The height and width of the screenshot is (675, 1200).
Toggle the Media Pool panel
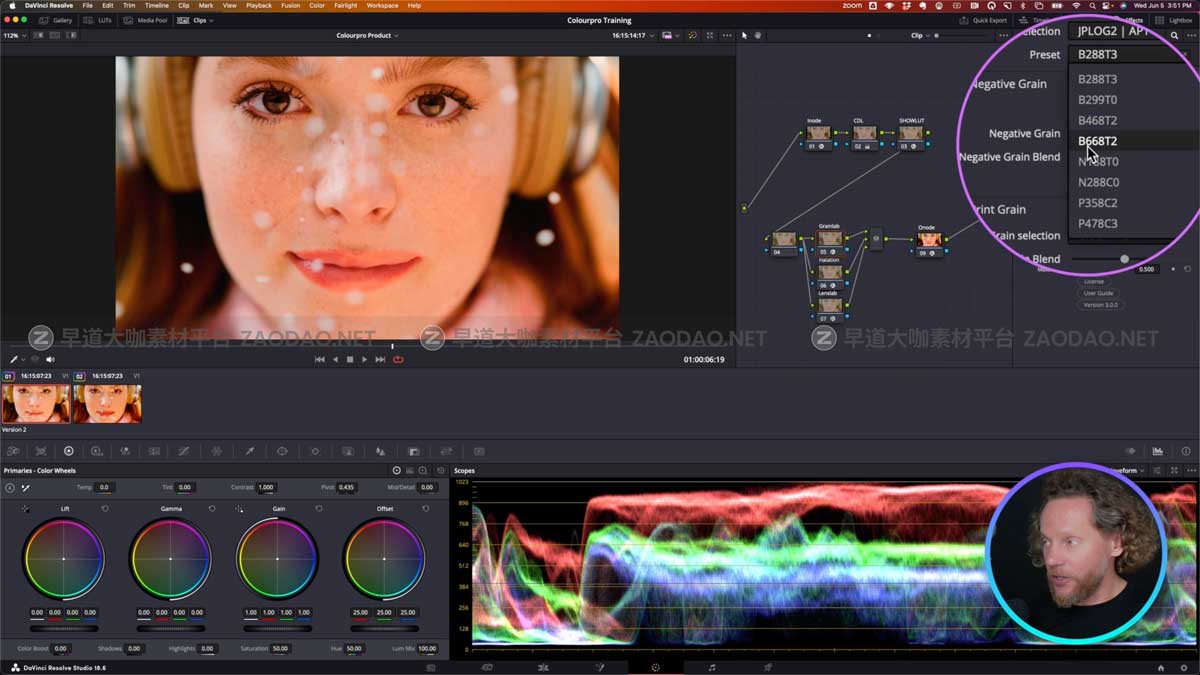146,20
